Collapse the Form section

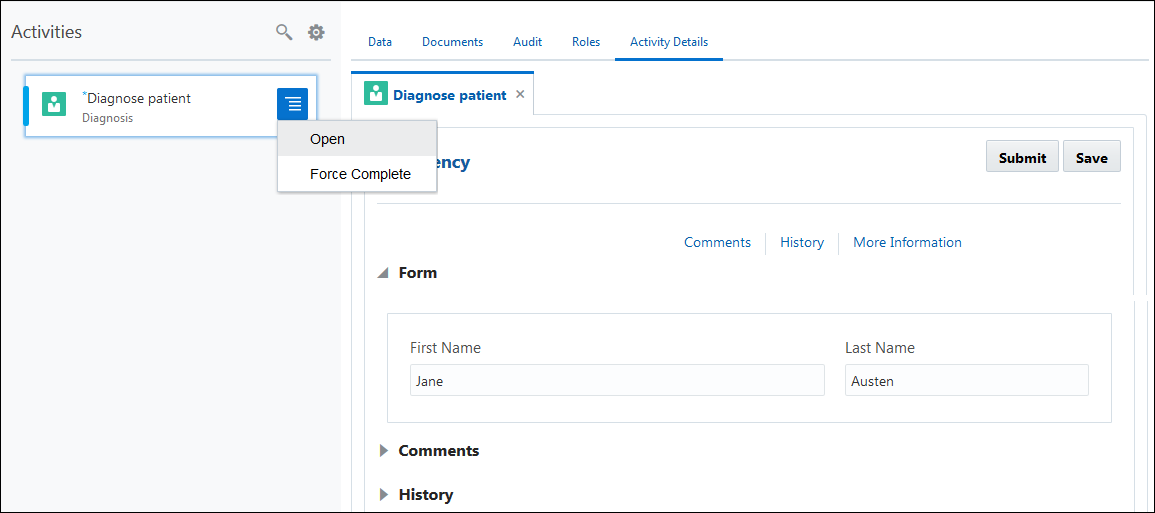pos(383,273)
